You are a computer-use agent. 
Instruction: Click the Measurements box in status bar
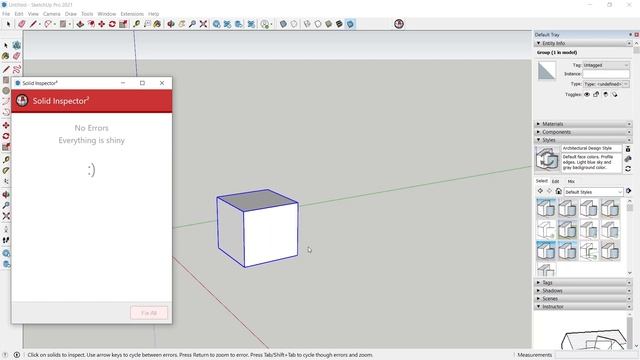[x=597, y=355]
